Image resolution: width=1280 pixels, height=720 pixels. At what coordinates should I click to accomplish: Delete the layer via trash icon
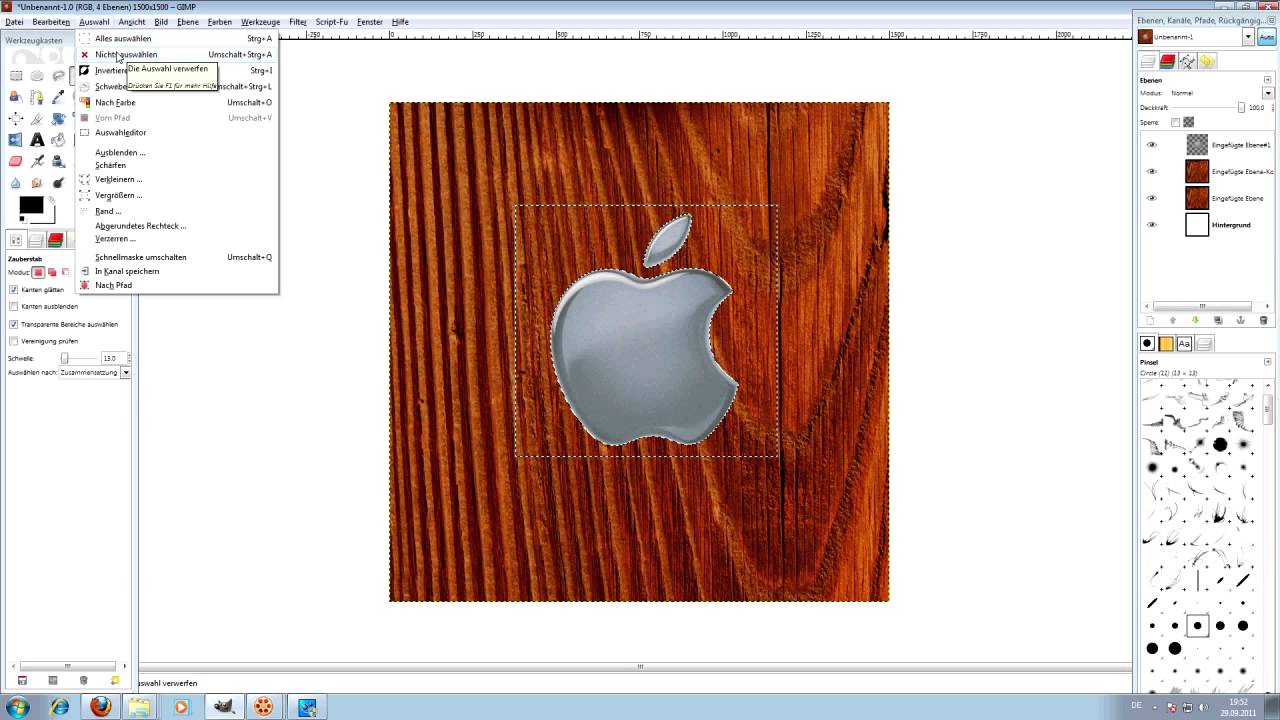tap(1263, 320)
